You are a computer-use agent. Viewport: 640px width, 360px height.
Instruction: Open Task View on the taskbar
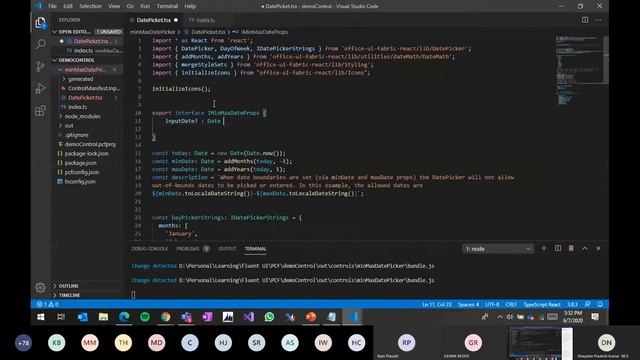(x=61, y=317)
